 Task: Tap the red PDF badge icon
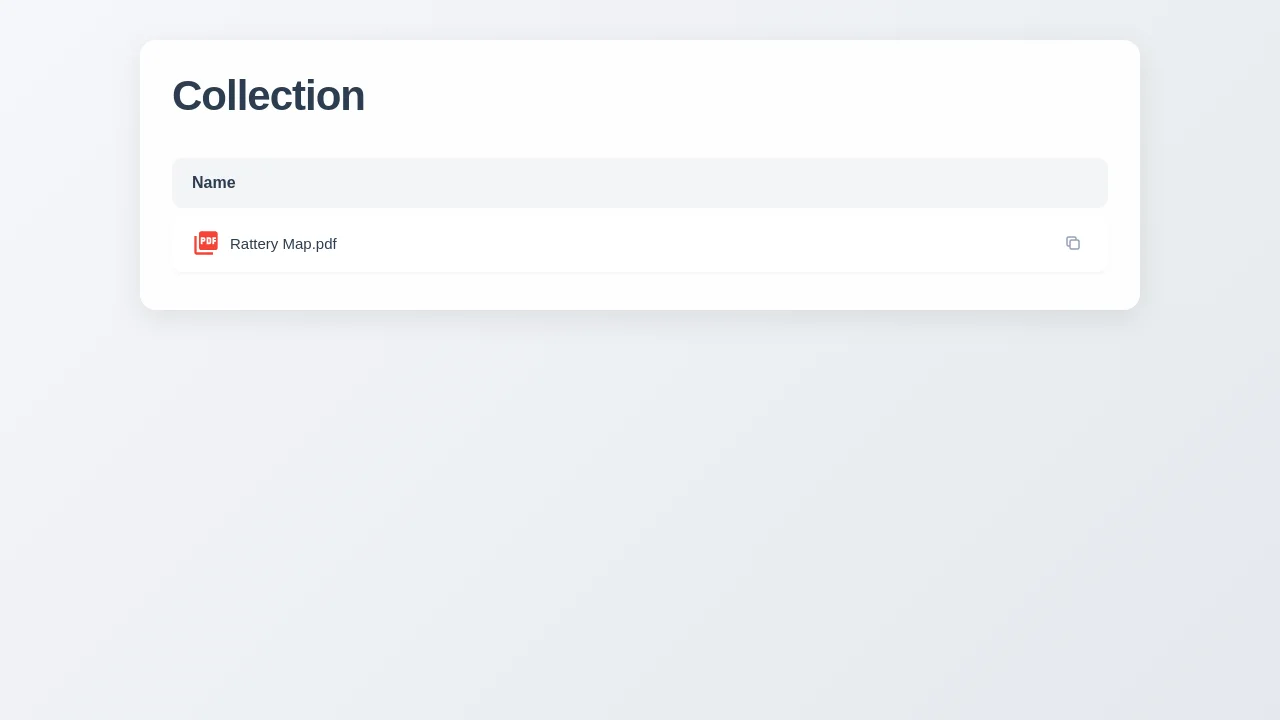tap(206, 243)
